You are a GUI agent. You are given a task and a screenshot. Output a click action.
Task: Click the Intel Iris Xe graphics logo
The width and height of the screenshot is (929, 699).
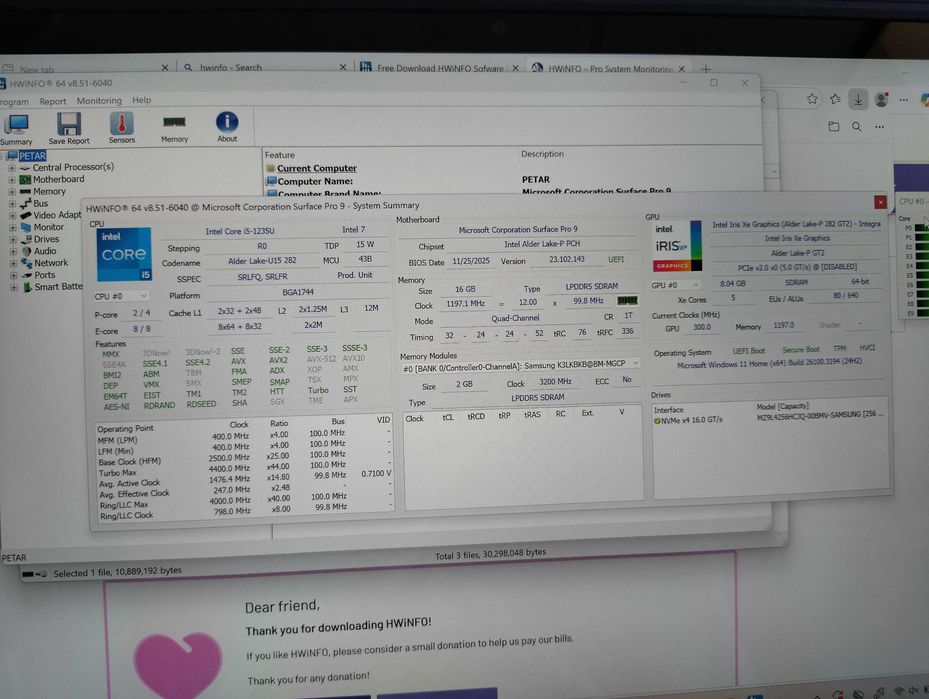pos(677,246)
